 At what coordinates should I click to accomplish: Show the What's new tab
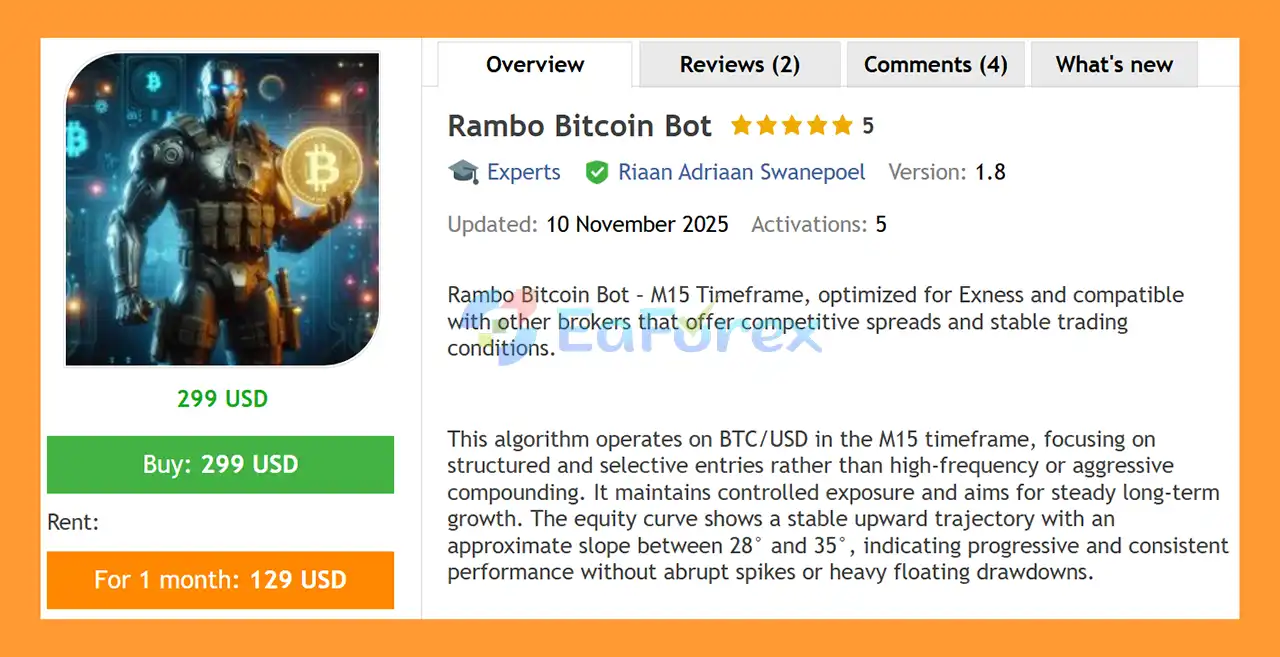(1114, 65)
